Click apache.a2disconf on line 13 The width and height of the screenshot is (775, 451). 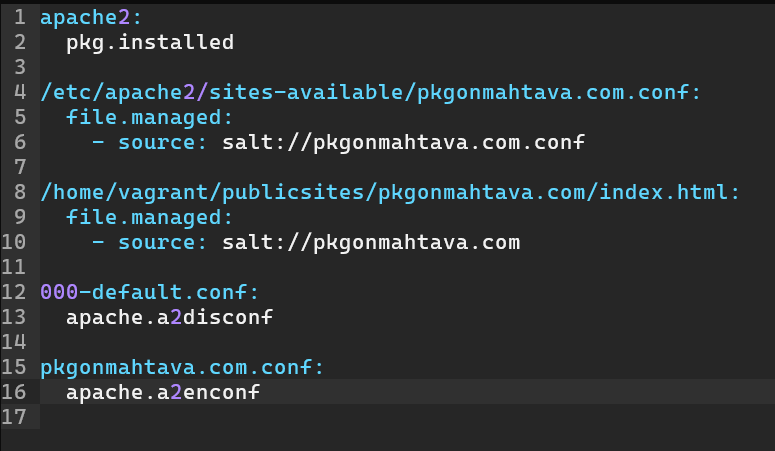click(x=170, y=318)
